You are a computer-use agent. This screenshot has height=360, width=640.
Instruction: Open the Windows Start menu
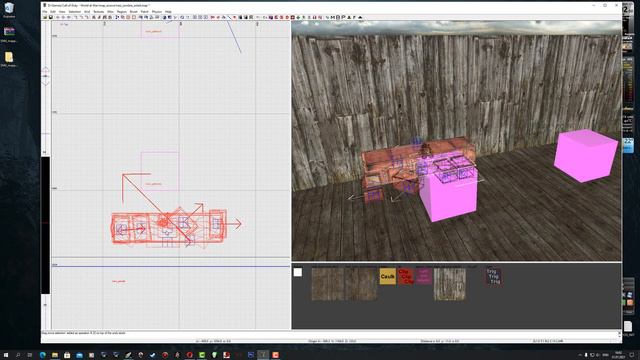click(x=6, y=355)
